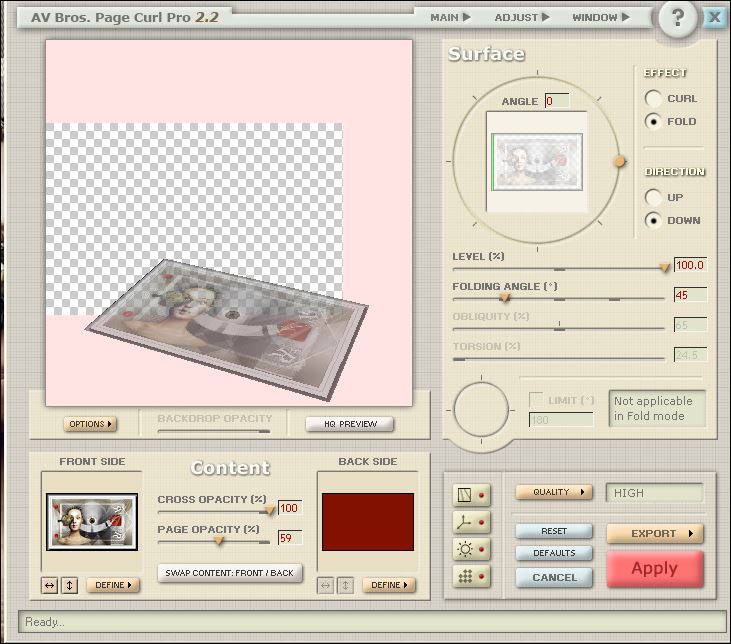Click the grid dots icon button

point(471,576)
